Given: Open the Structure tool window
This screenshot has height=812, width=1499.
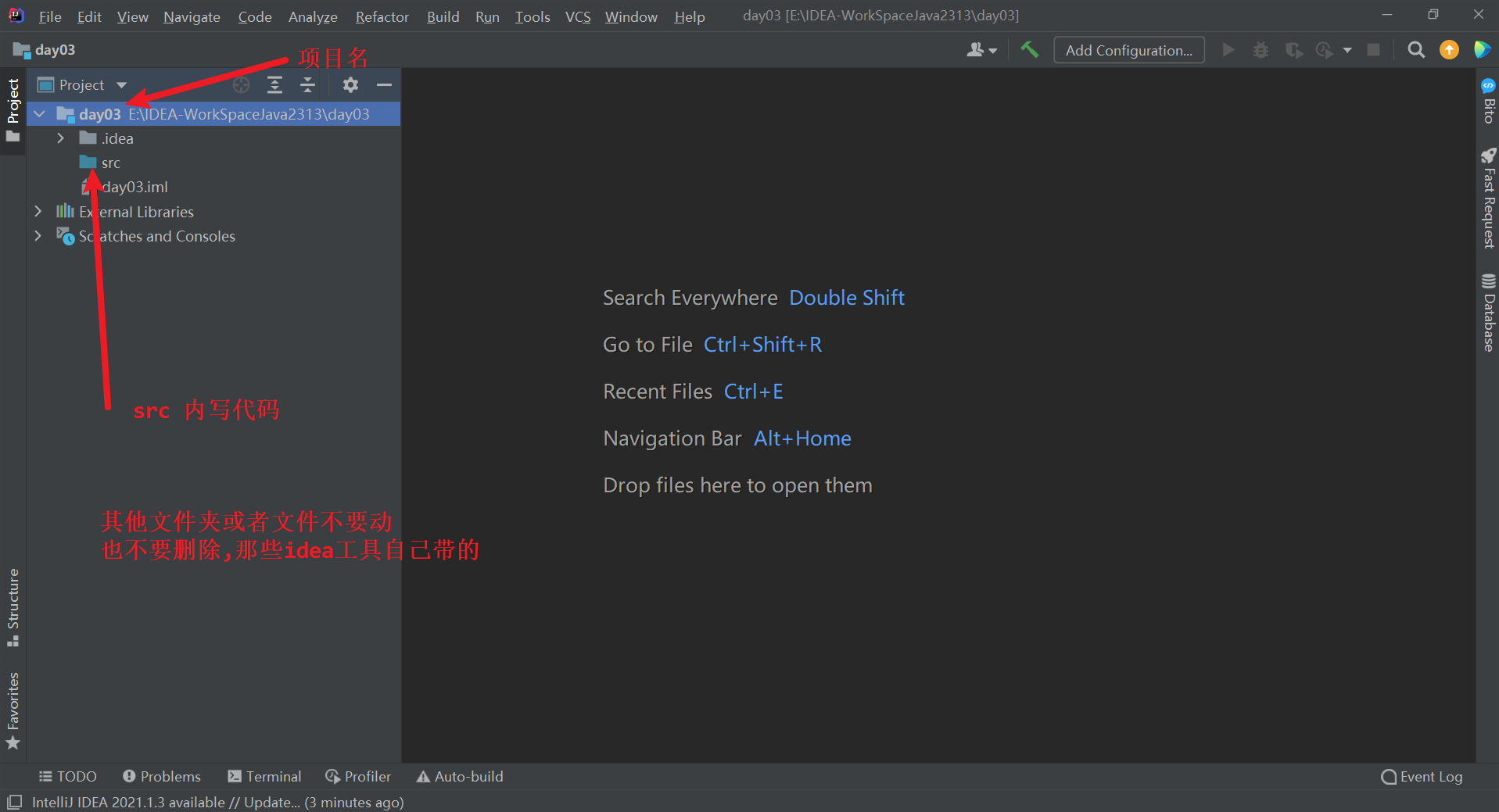Looking at the screenshot, I should pos(13,607).
